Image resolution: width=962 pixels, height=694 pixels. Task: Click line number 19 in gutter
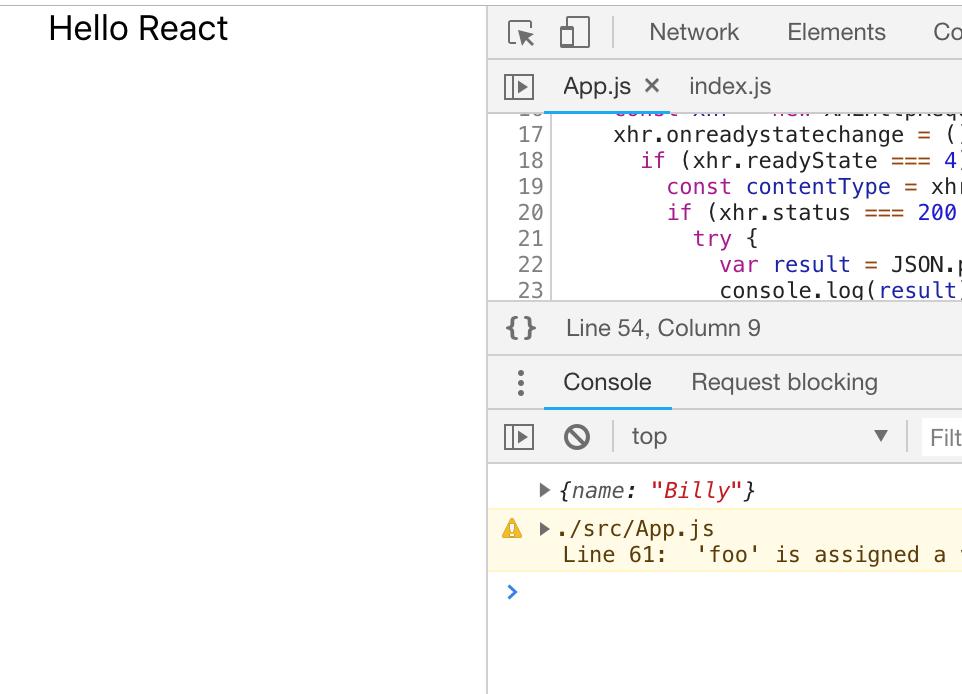coord(531,187)
